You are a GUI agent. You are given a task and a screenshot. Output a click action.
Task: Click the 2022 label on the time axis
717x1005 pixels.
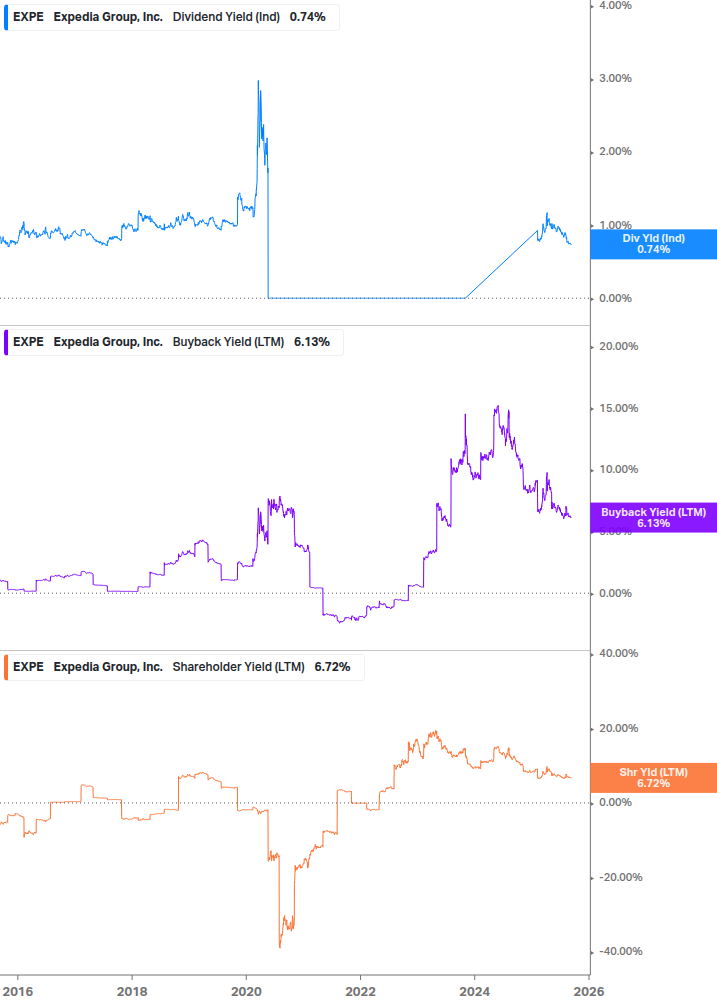(360, 992)
